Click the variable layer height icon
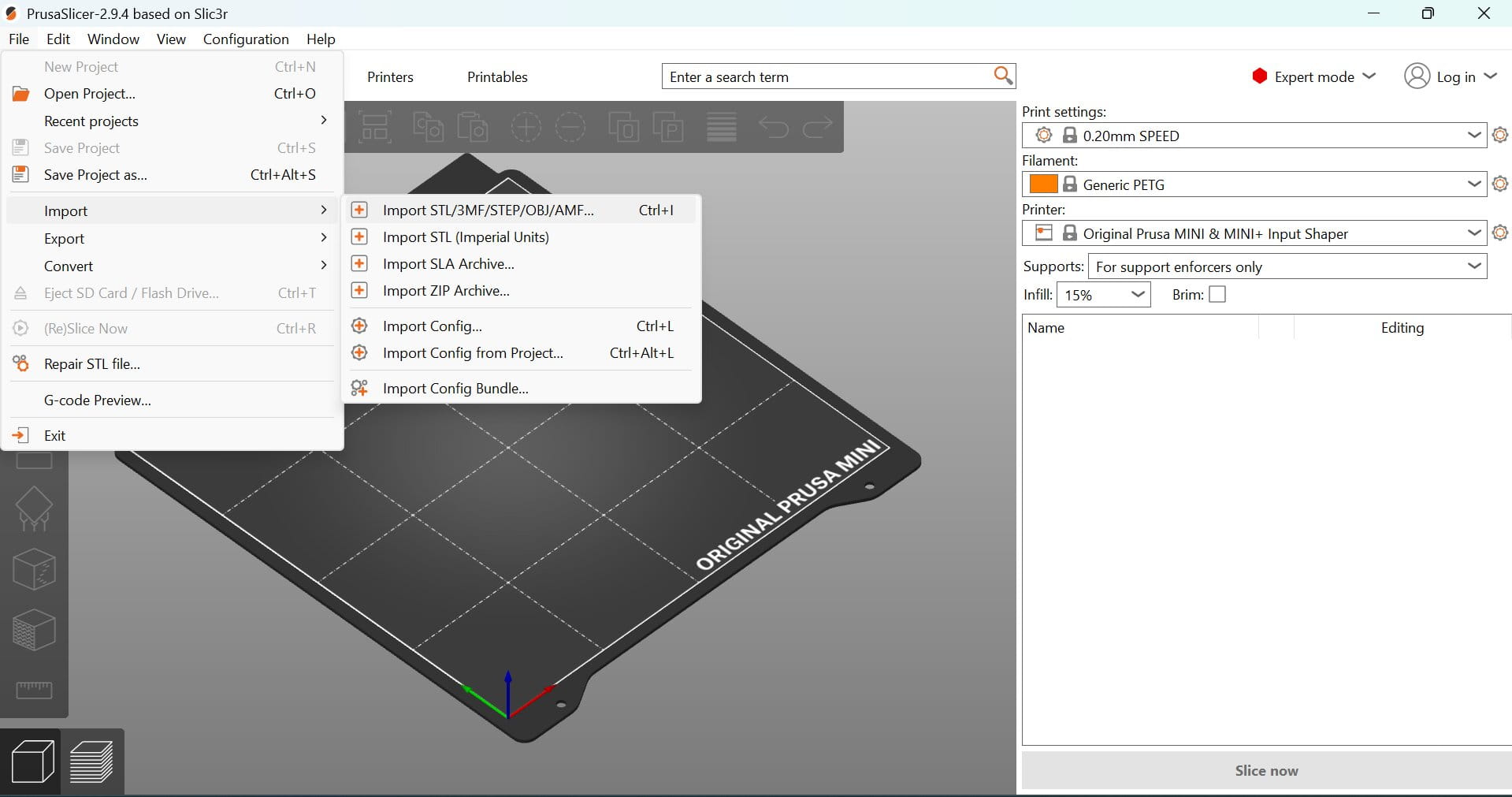 point(721,127)
